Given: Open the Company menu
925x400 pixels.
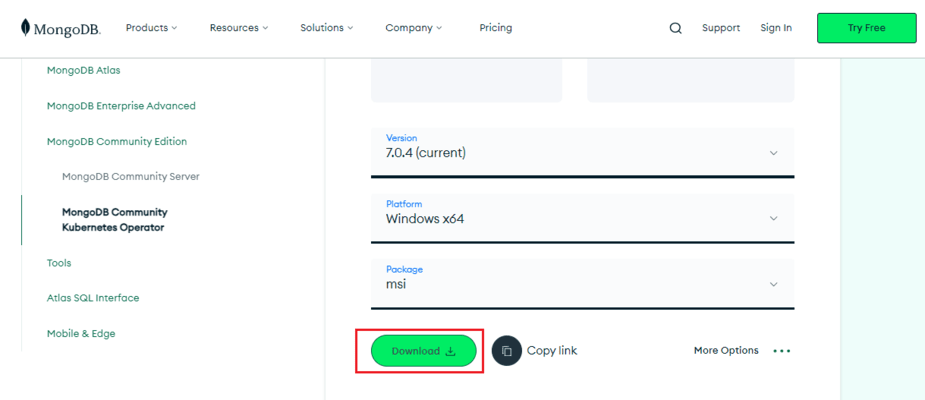Looking at the screenshot, I should (413, 28).
